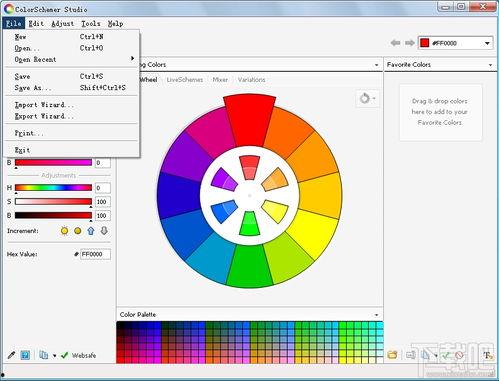This screenshot has width=499, height=381.
Task: Click the gray down arrow increment icon
Action: (104, 231)
